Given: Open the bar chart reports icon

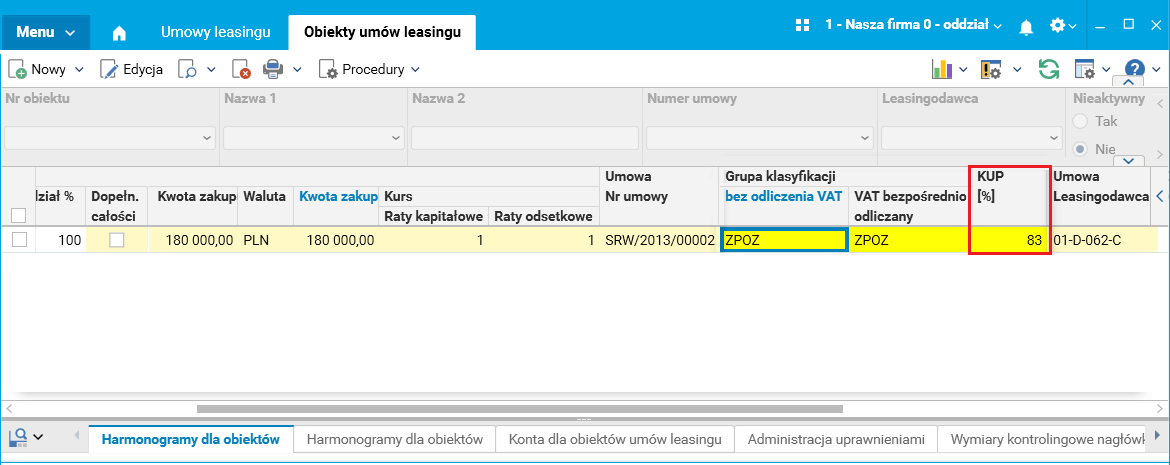Looking at the screenshot, I should point(941,69).
